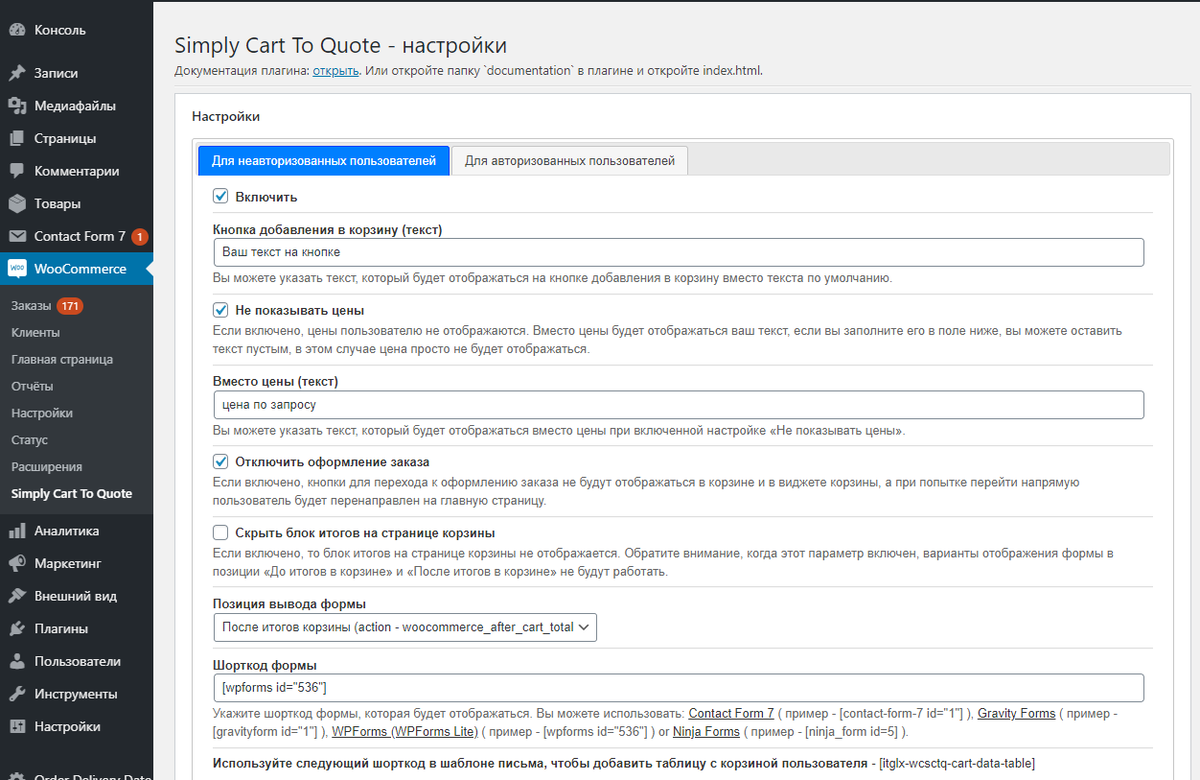This screenshot has width=1200, height=780.
Task: Click the Комментарии speech bubble icon
Action: click(x=17, y=171)
